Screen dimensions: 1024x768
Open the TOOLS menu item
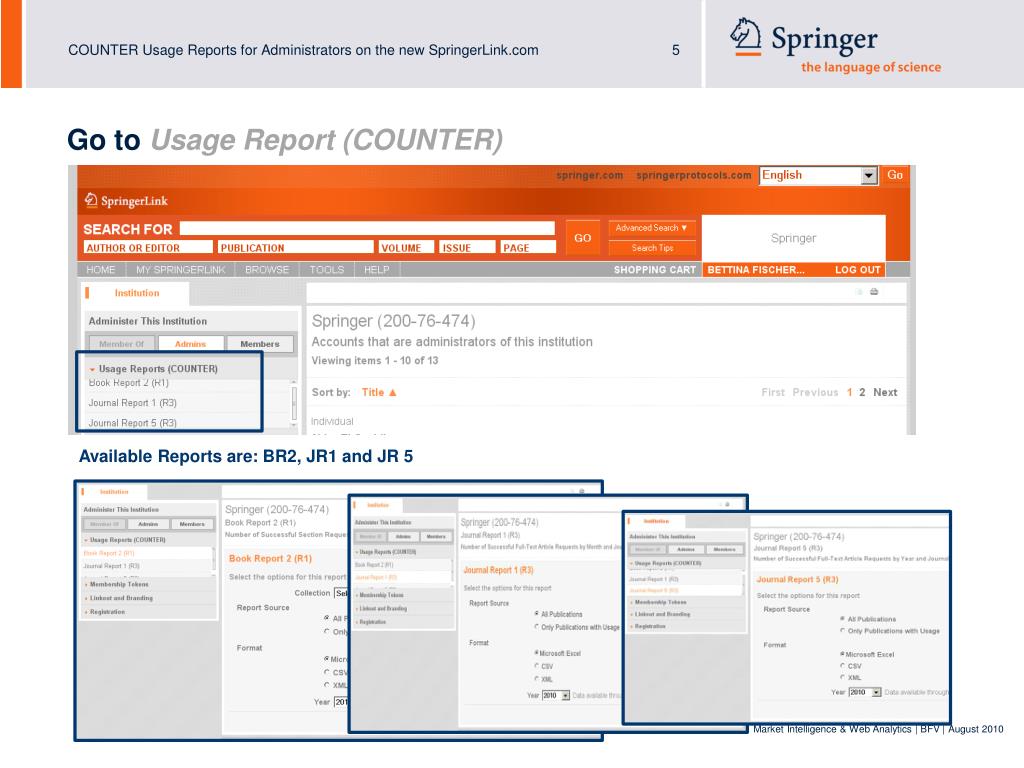(x=327, y=270)
